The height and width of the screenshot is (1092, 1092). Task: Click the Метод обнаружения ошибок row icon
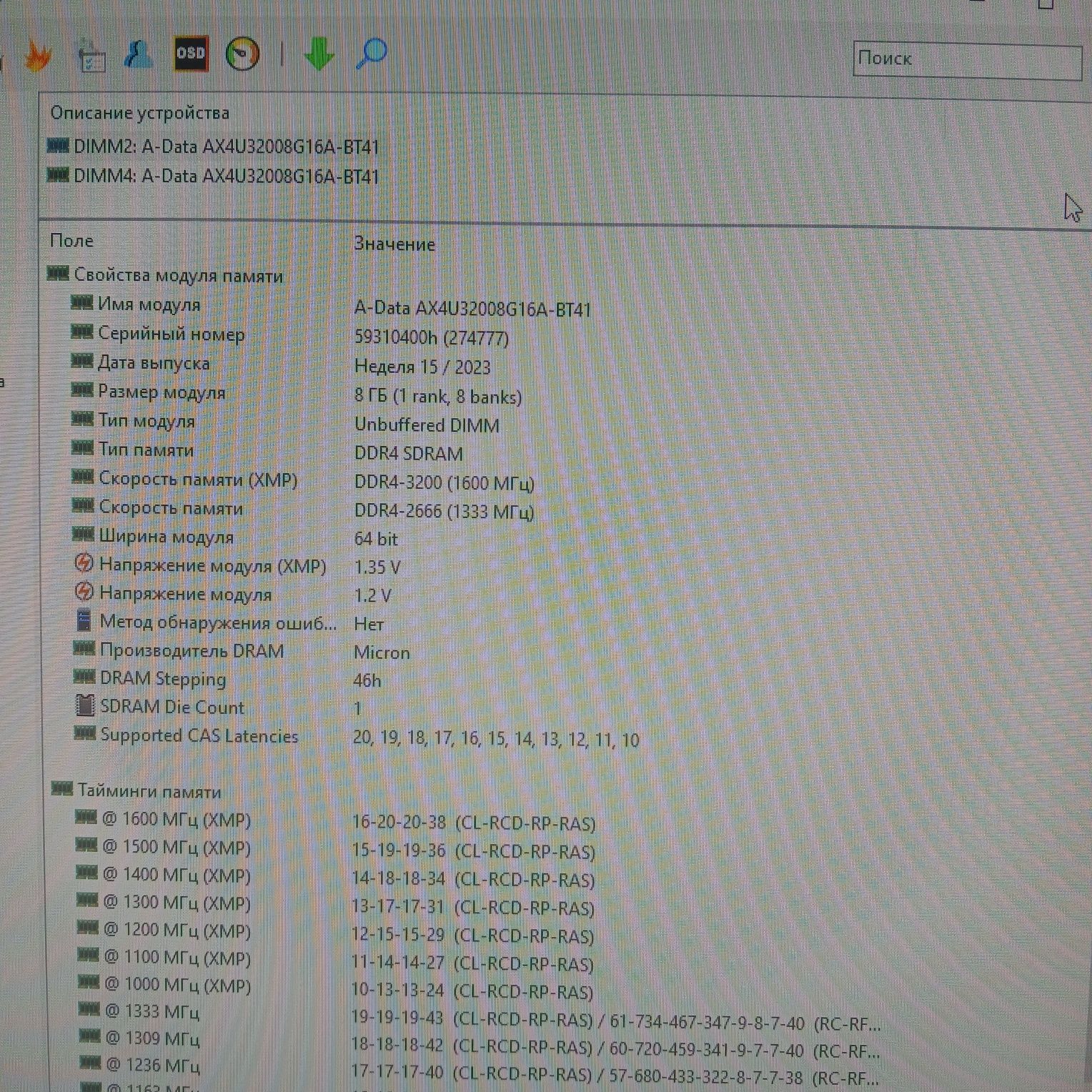(84, 620)
